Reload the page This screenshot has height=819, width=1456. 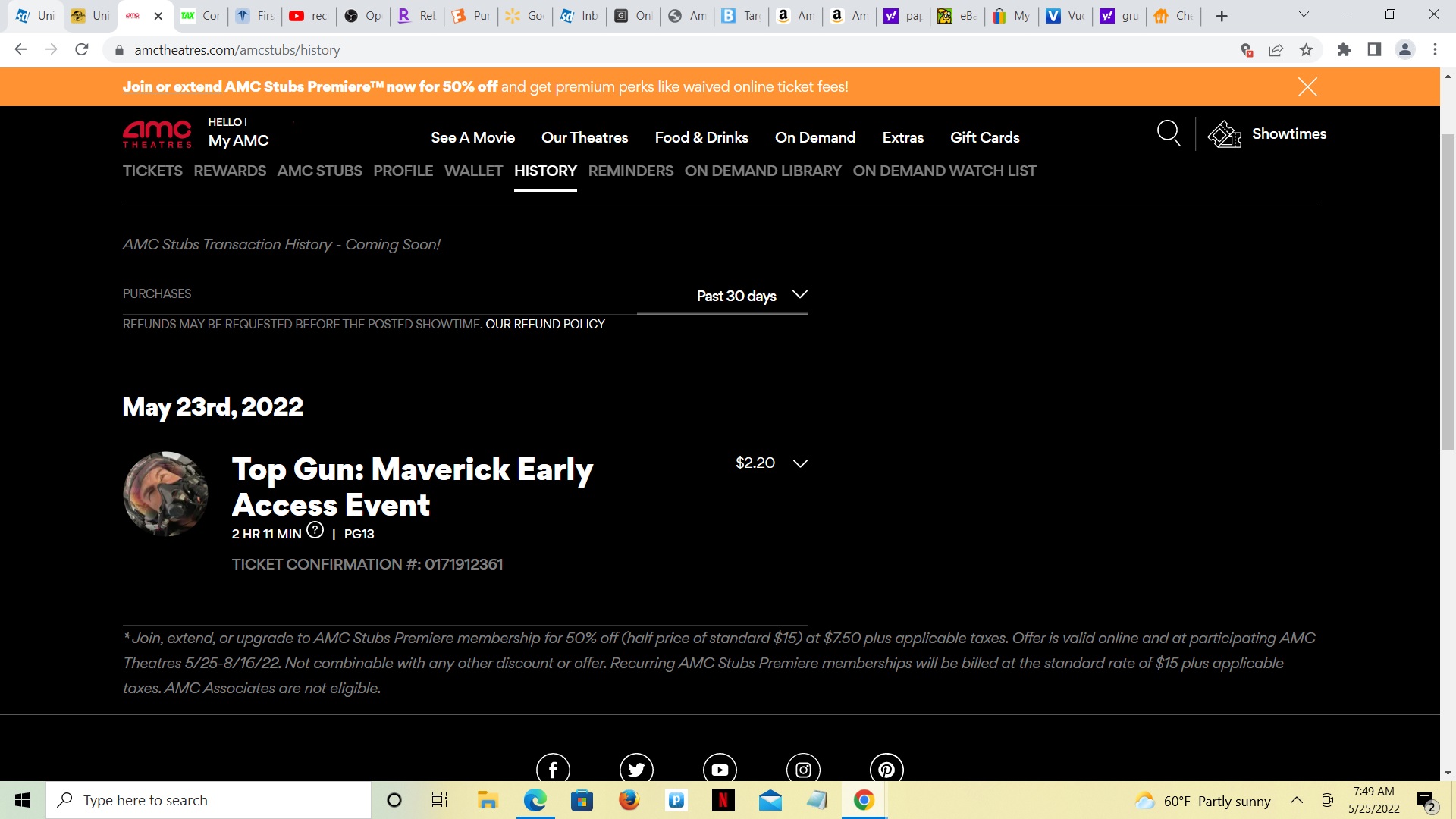tap(82, 50)
